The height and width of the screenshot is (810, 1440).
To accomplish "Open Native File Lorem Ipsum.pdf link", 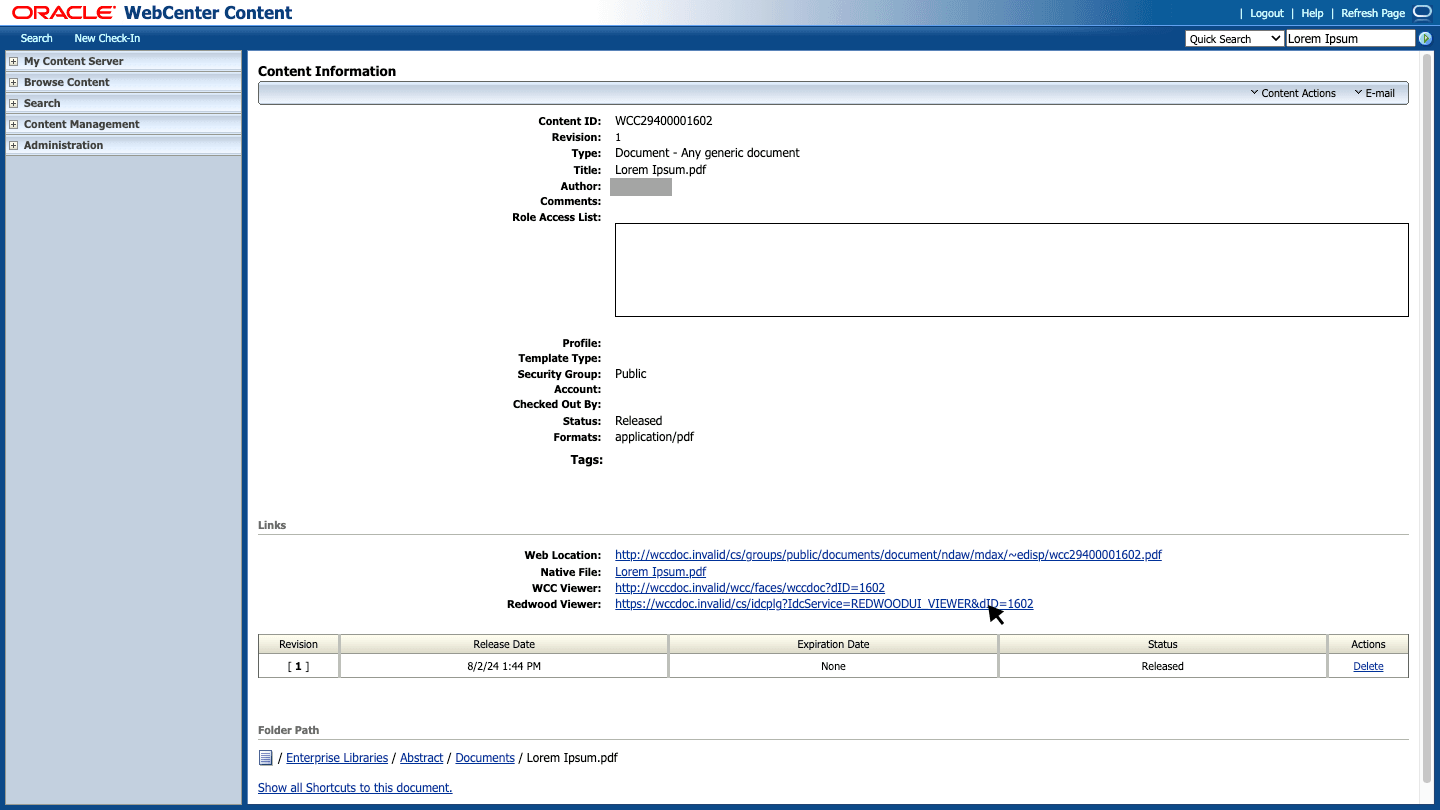I will (660, 572).
